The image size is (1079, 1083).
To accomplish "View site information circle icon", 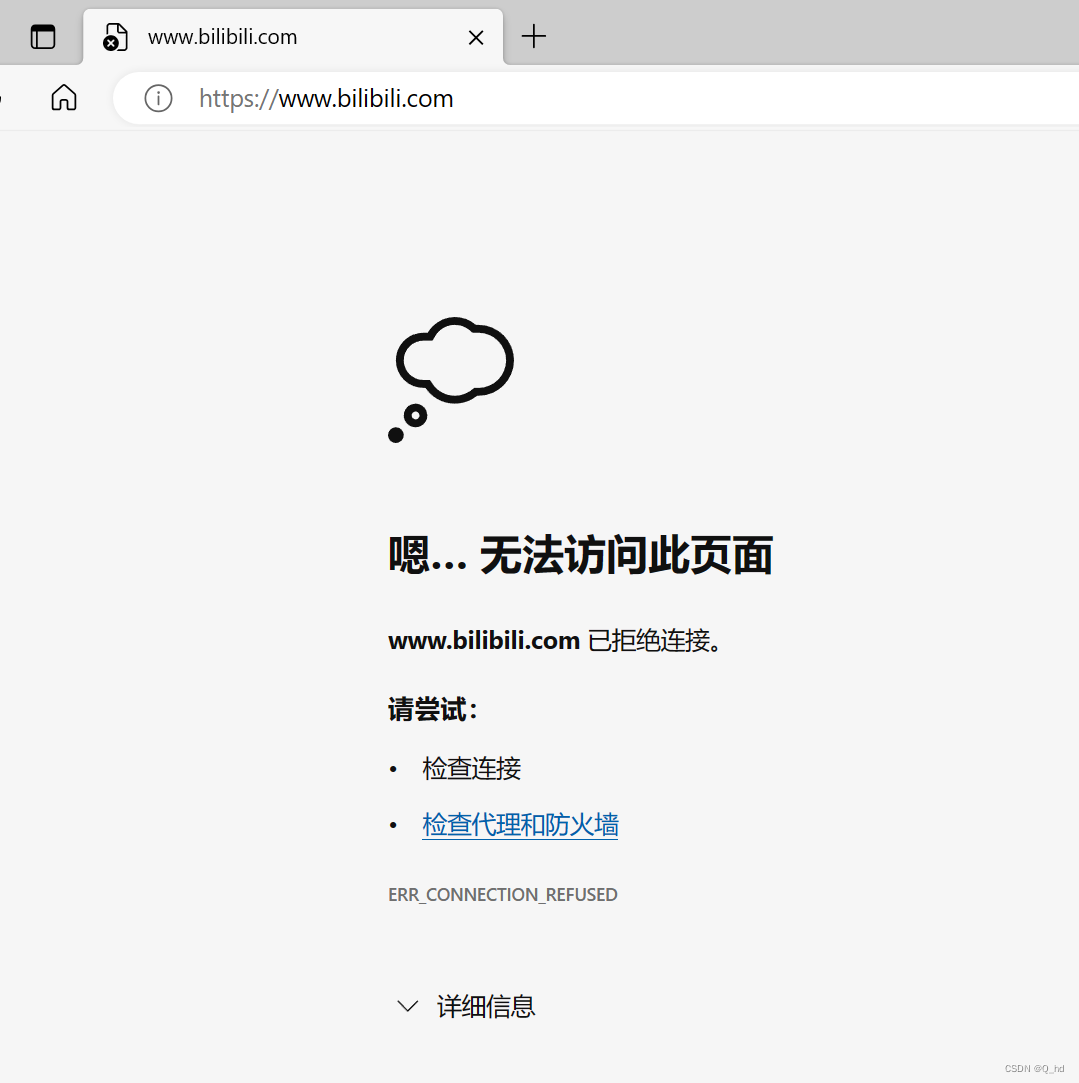I will 158,98.
